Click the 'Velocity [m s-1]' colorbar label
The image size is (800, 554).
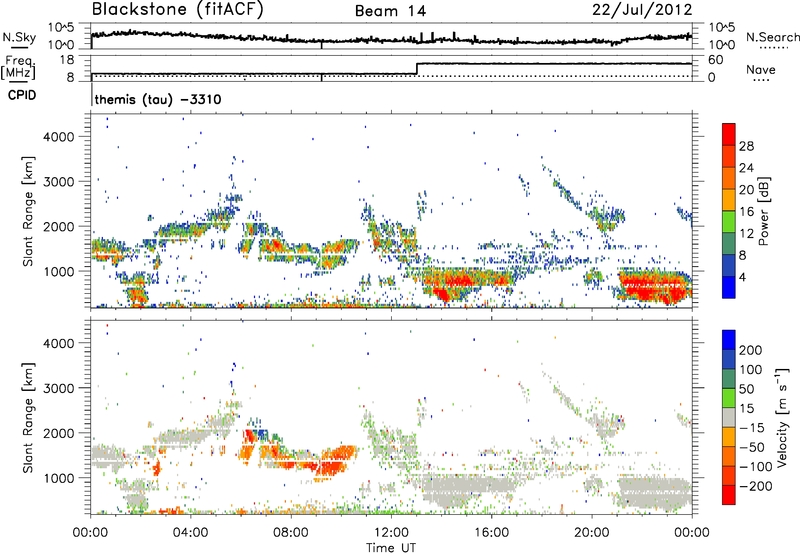(781, 417)
